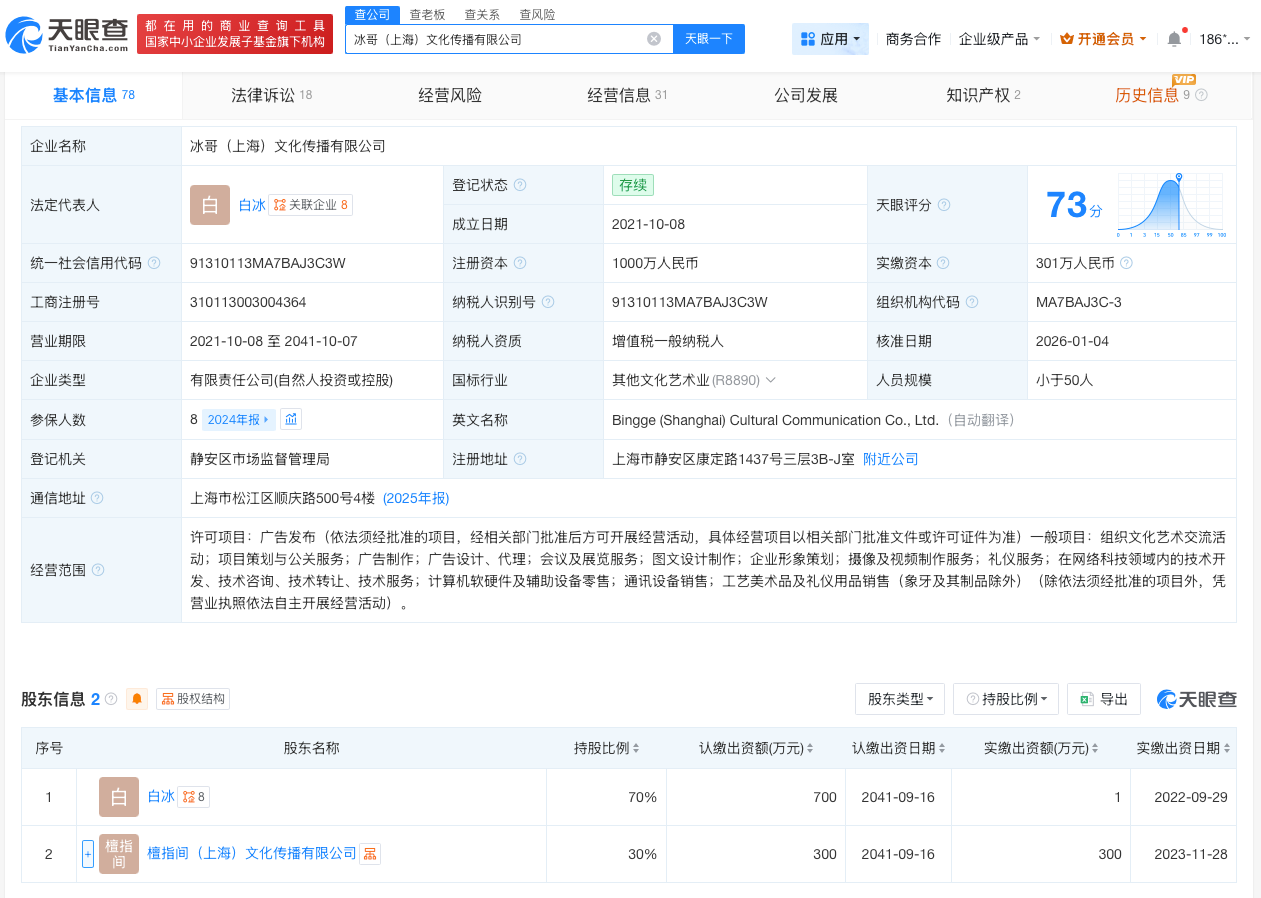Open 檀指间（上海）文化传播有限公司 shareholder link
The height and width of the screenshot is (898, 1261).
(x=252, y=854)
